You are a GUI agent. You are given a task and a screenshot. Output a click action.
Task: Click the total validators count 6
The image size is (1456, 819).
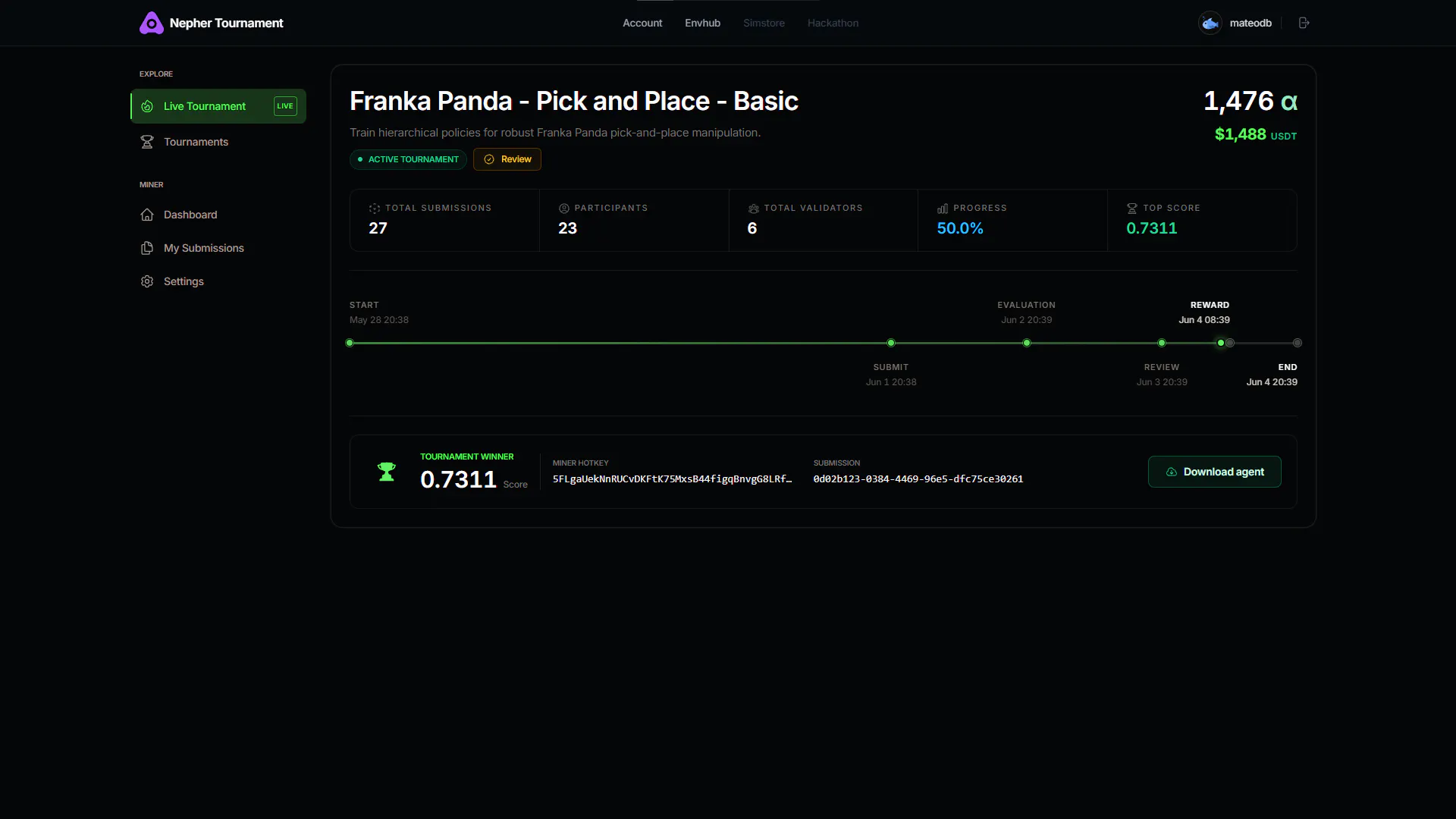[752, 228]
